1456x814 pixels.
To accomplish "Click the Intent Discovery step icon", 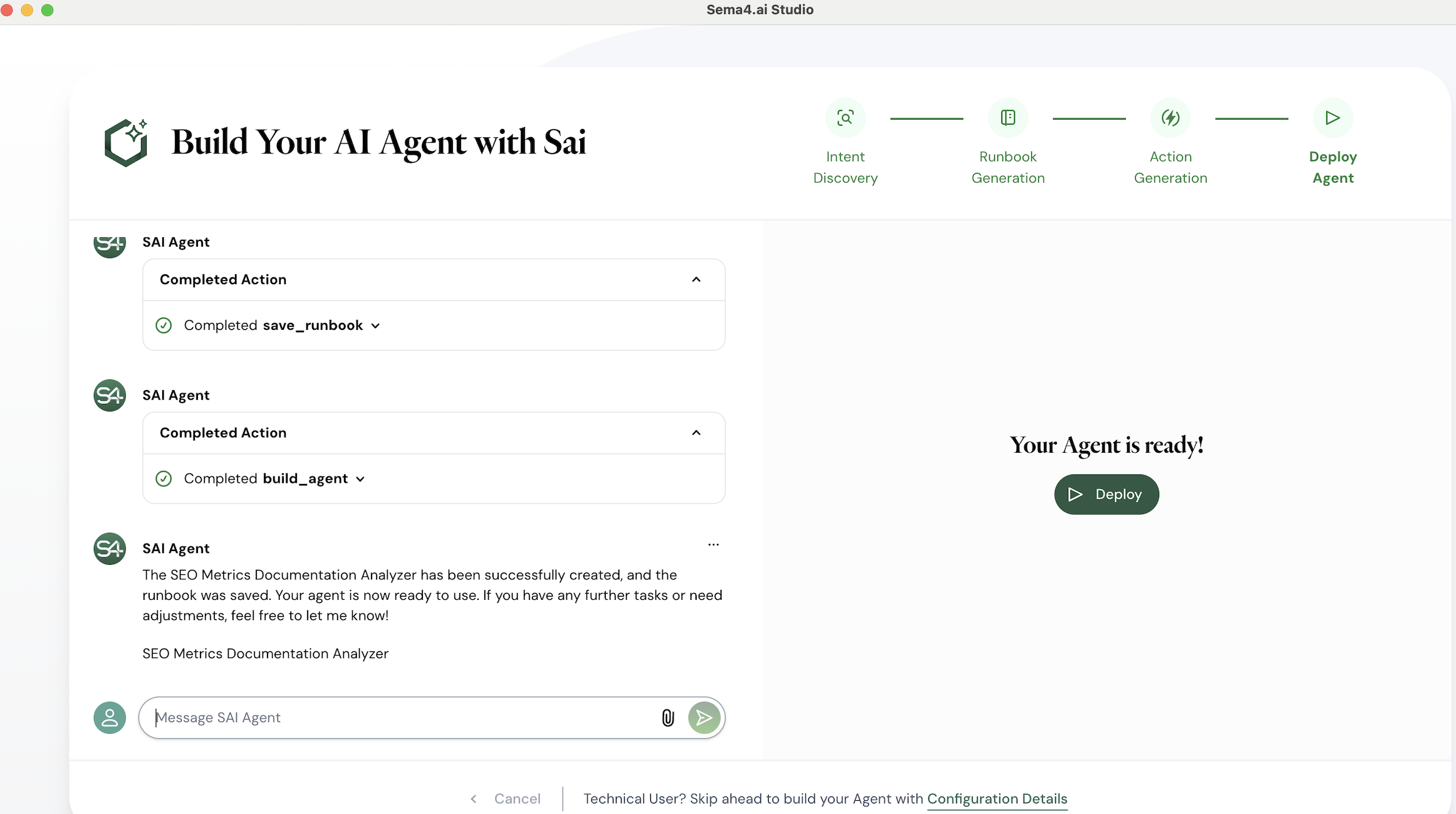I will [845, 118].
